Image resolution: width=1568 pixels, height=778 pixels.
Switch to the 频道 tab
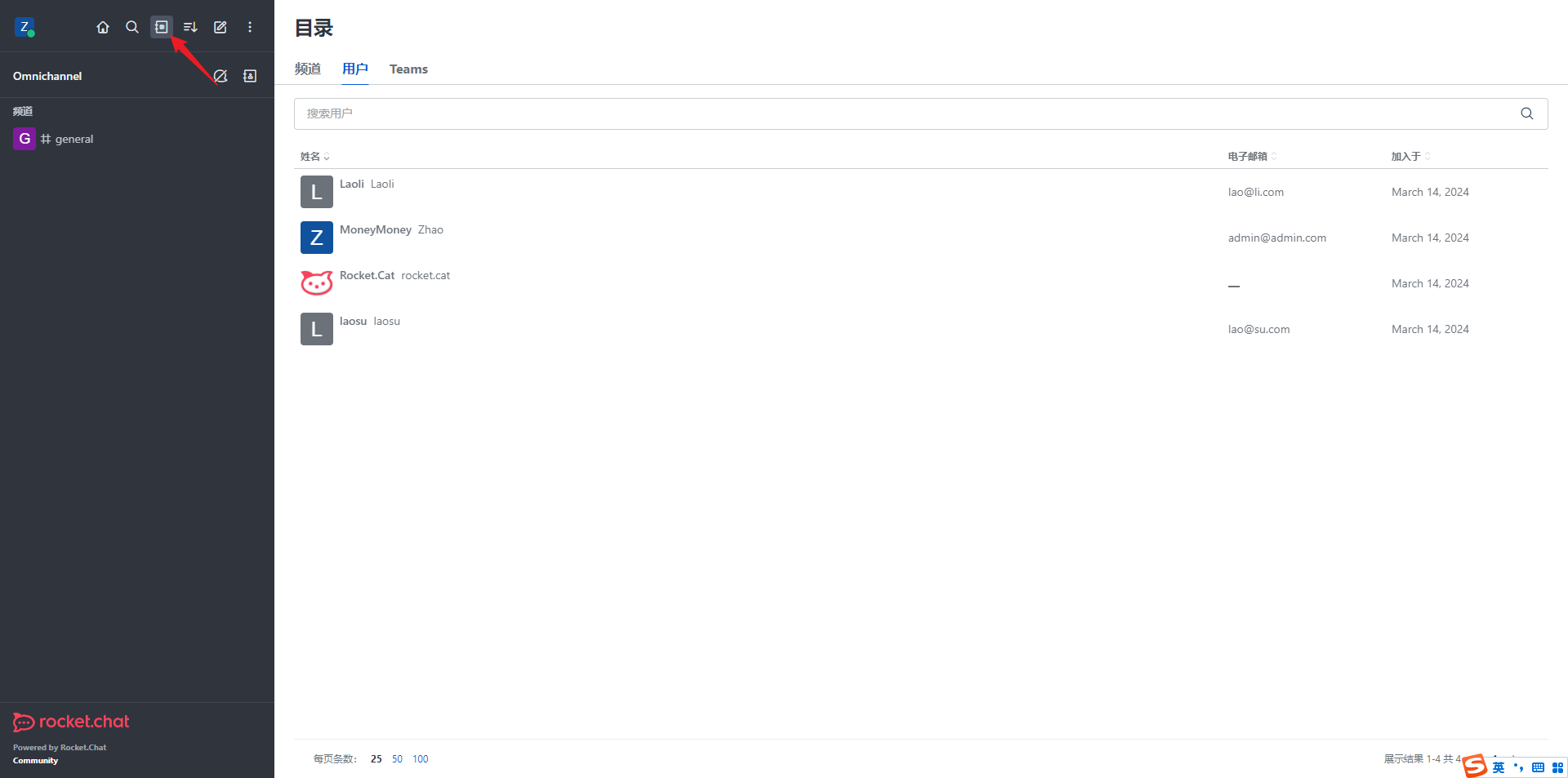(x=308, y=69)
